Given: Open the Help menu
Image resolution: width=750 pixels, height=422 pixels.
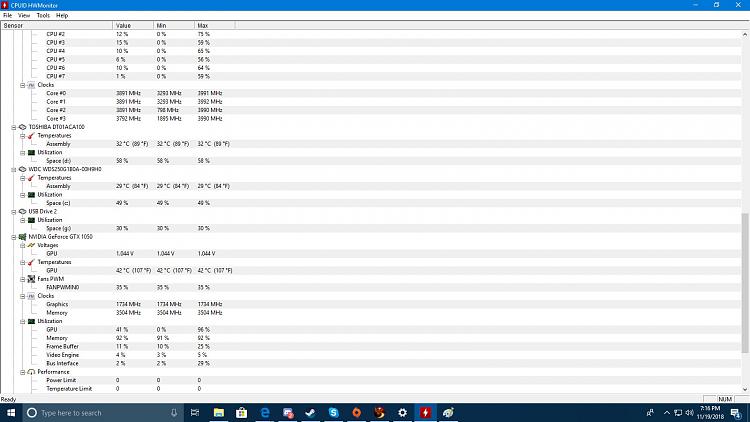Looking at the screenshot, I should [62, 15].
